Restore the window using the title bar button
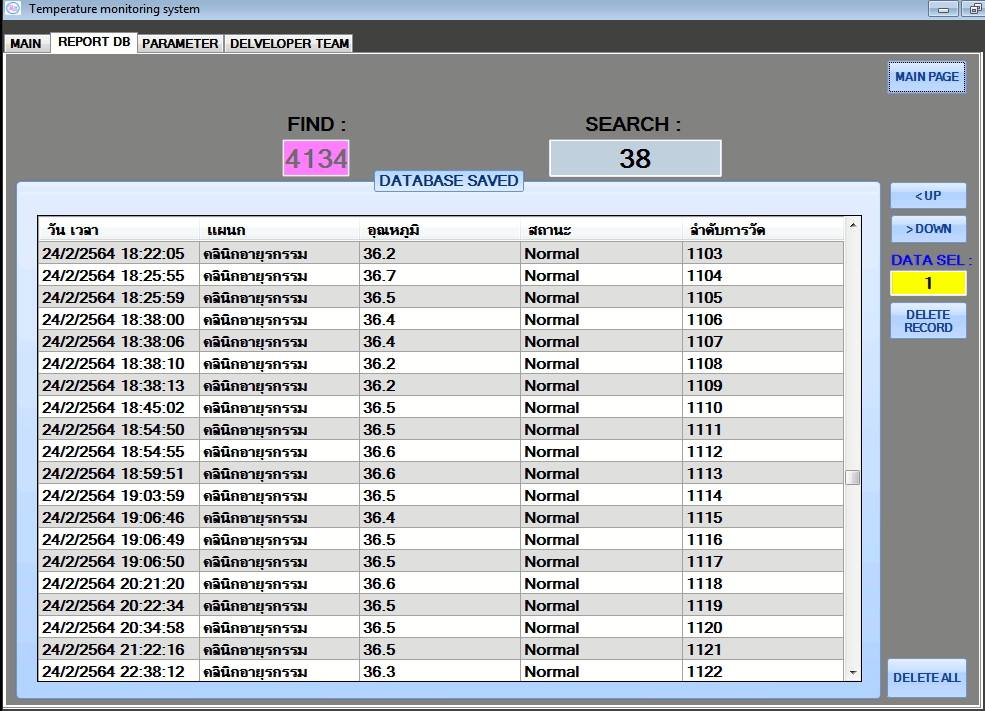This screenshot has height=711, width=985. click(x=971, y=9)
